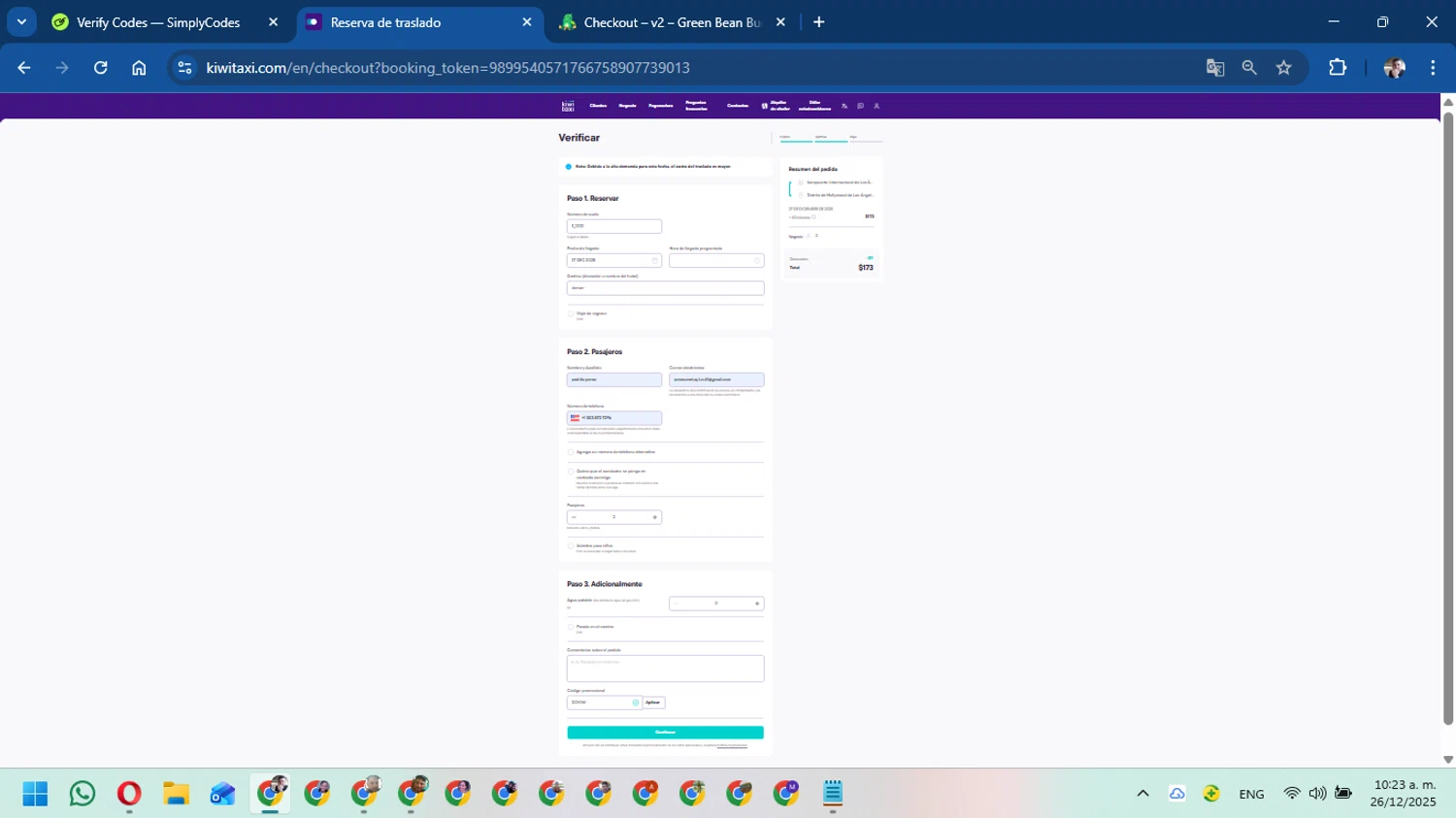Click promo code validated checkmark icon
This screenshot has width=1456, height=818.
coord(636,703)
